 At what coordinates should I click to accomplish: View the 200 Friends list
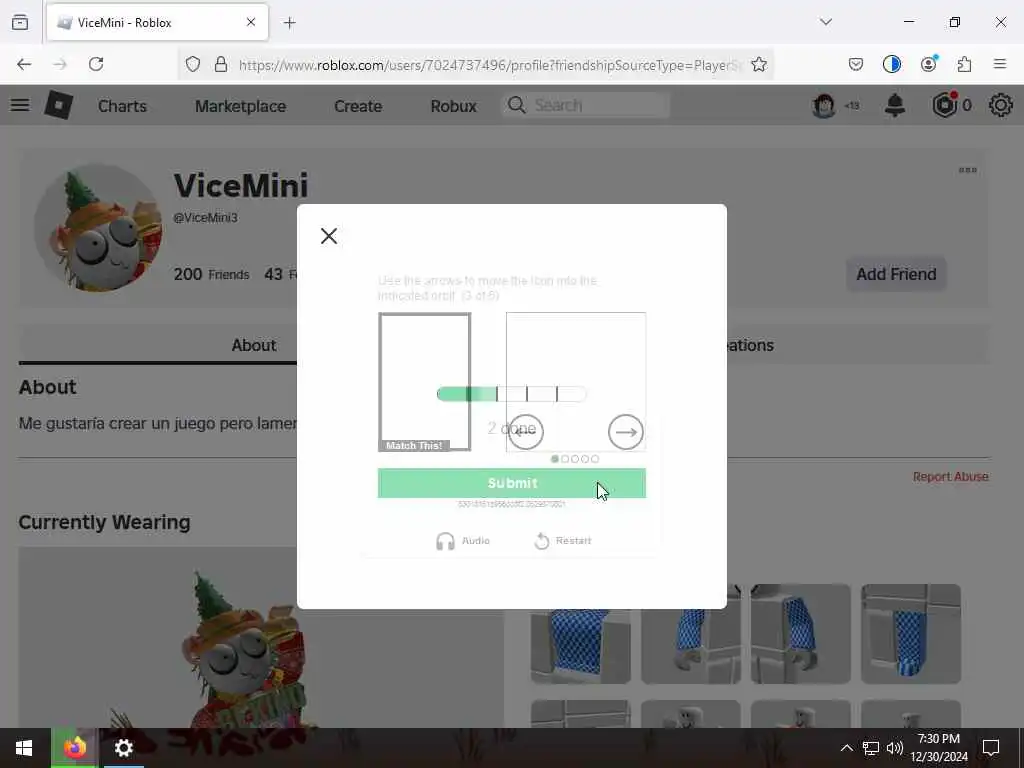pyautogui.click(x=212, y=274)
